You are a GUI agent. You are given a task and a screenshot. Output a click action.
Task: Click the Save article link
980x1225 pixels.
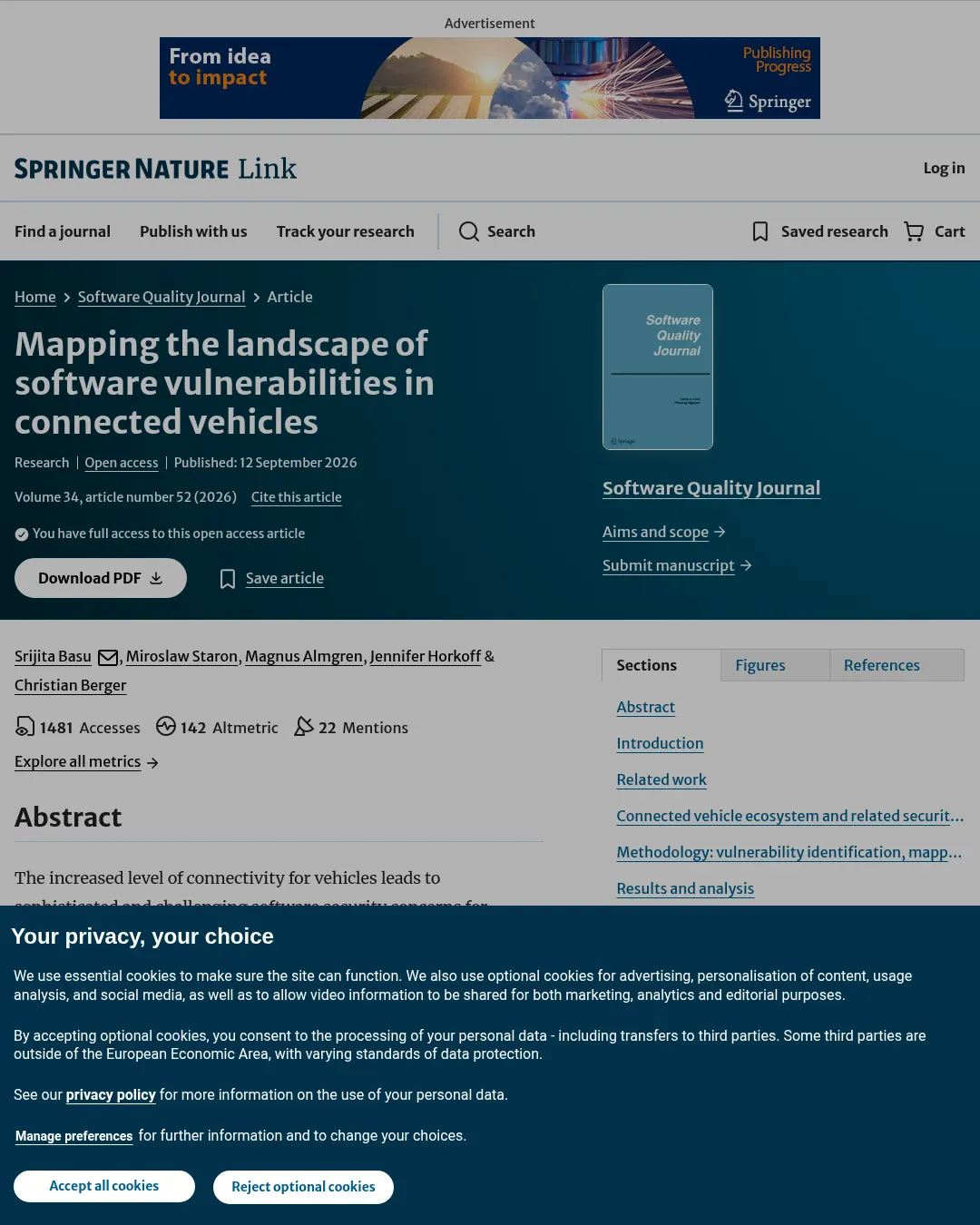tap(285, 578)
